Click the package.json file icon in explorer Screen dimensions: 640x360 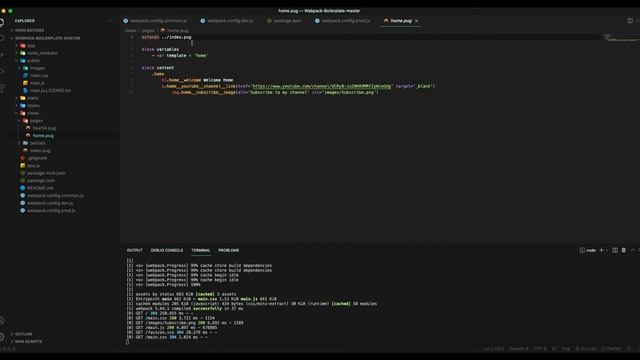(x=23, y=180)
